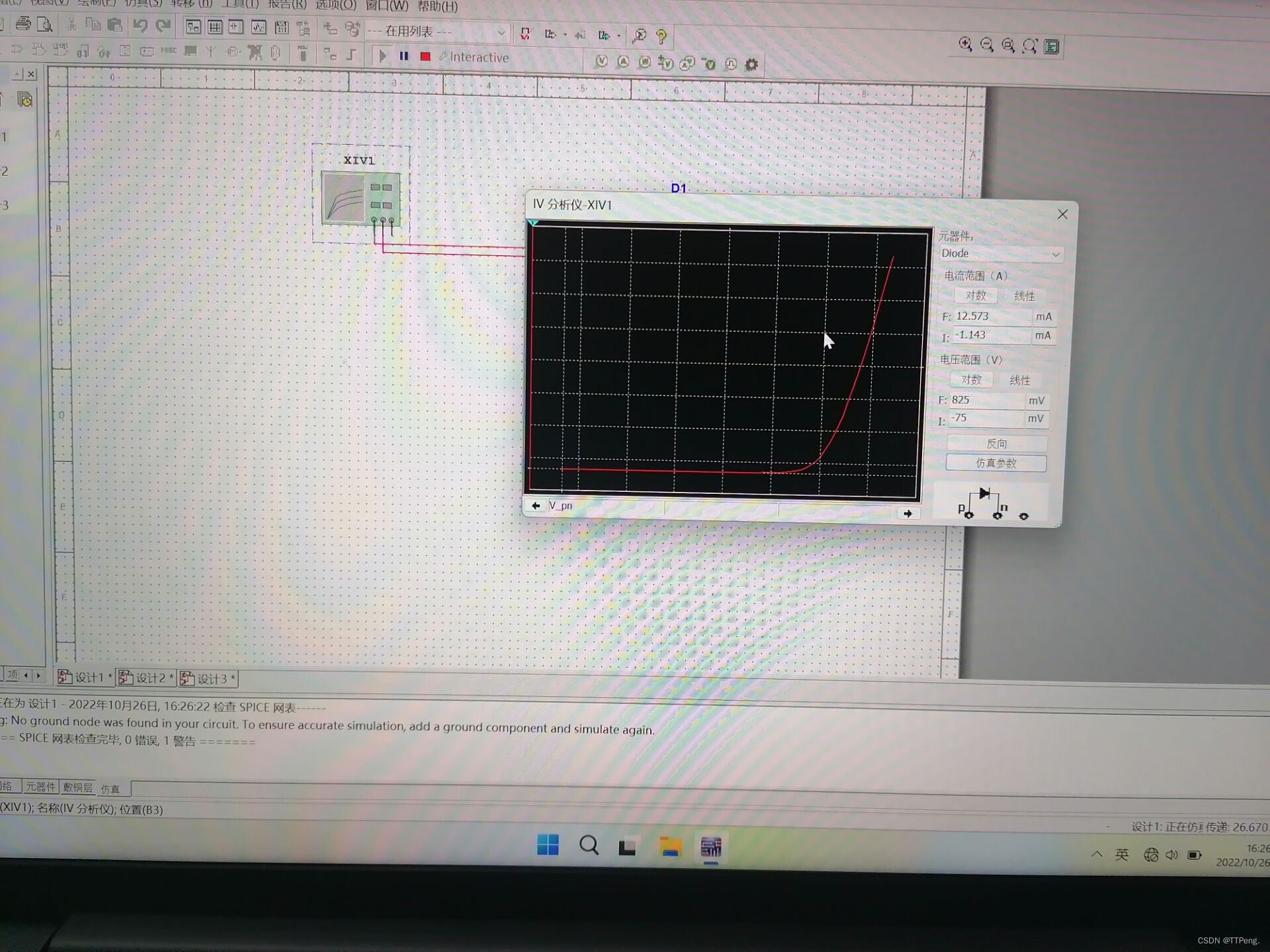Open the 帮助(H) menu

pos(438,7)
